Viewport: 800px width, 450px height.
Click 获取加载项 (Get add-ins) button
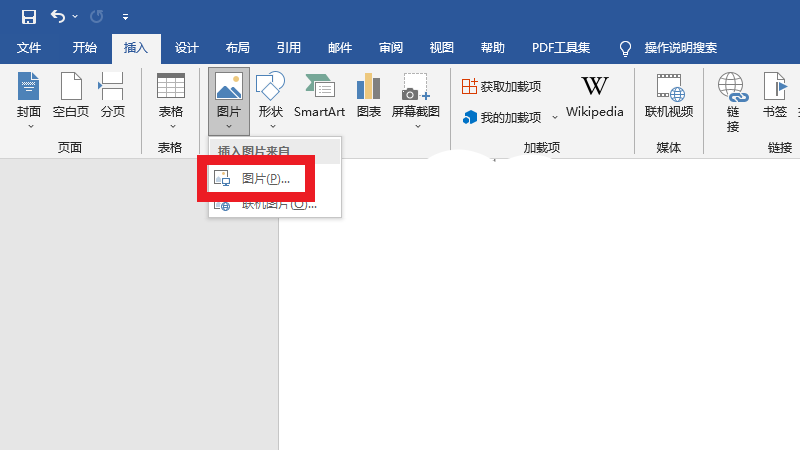pos(501,87)
